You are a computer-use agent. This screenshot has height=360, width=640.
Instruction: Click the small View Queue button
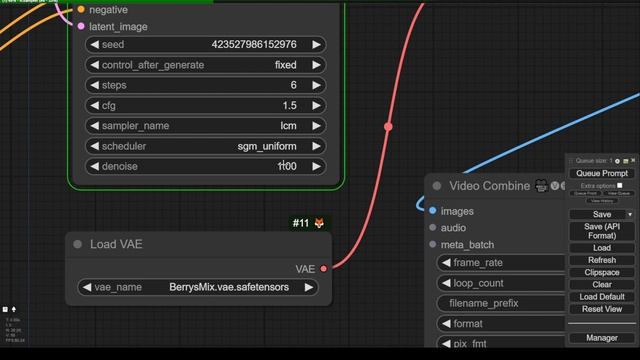(x=618, y=193)
